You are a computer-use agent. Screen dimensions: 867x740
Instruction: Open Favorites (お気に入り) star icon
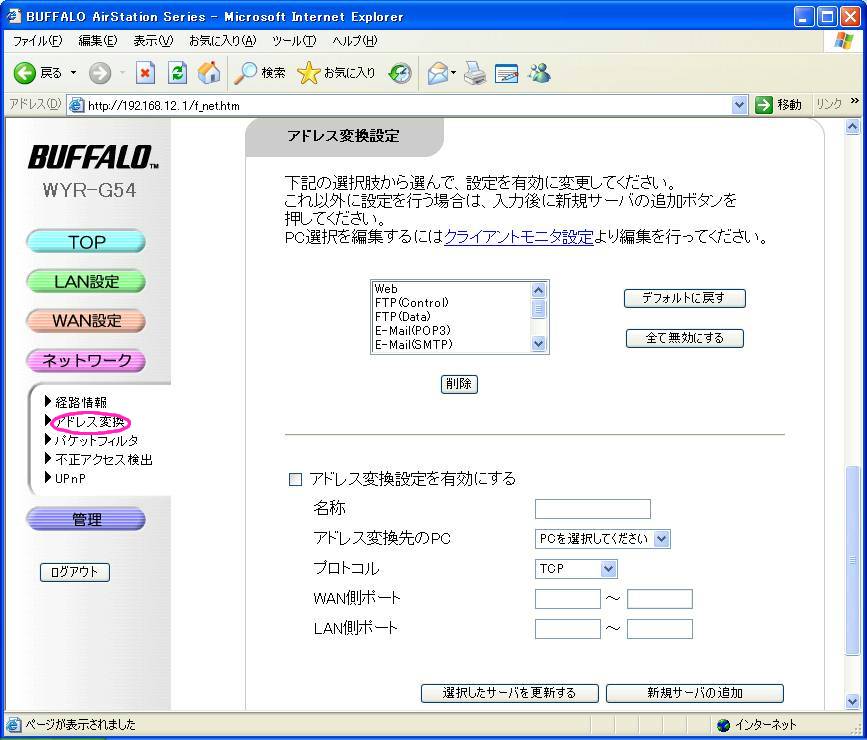(x=337, y=73)
